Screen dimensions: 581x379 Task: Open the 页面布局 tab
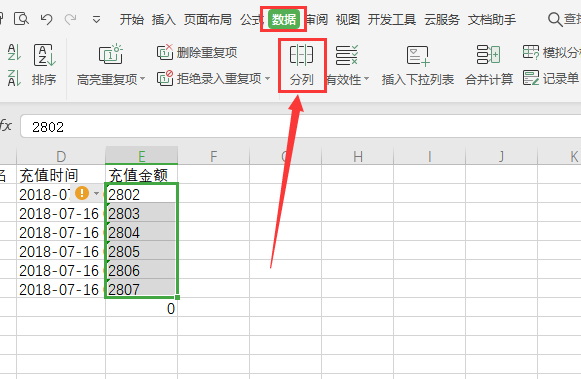pyautogui.click(x=208, y=19)
